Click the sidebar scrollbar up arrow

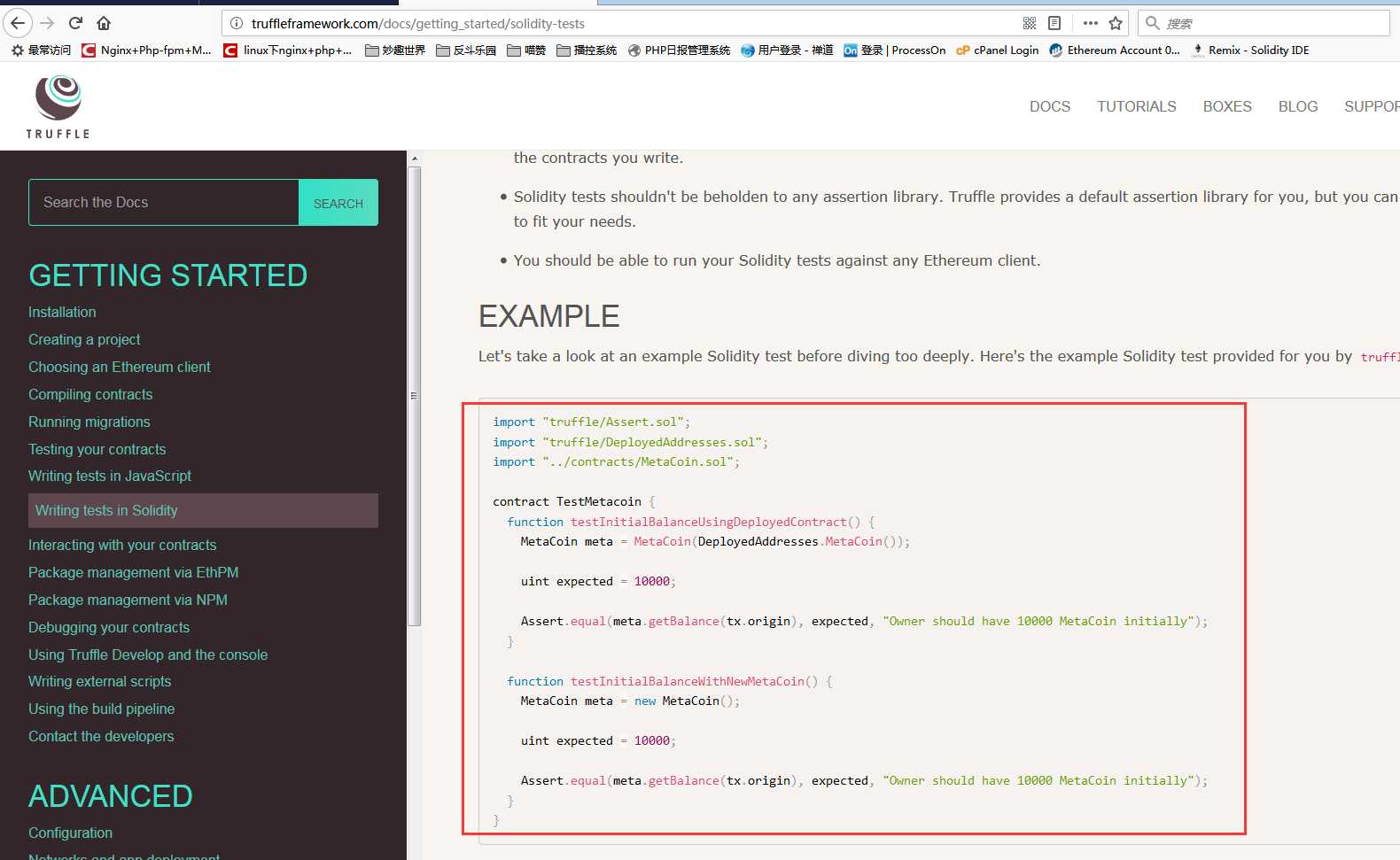click(414, 159)
